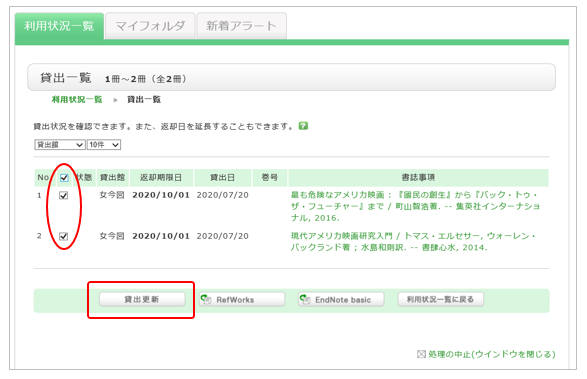Image resolution: width=587 pixels, height=379 pixels.
Task: Open the 最も危険なアメリカ映画 book title link
Action: click(x=416, y=206)
